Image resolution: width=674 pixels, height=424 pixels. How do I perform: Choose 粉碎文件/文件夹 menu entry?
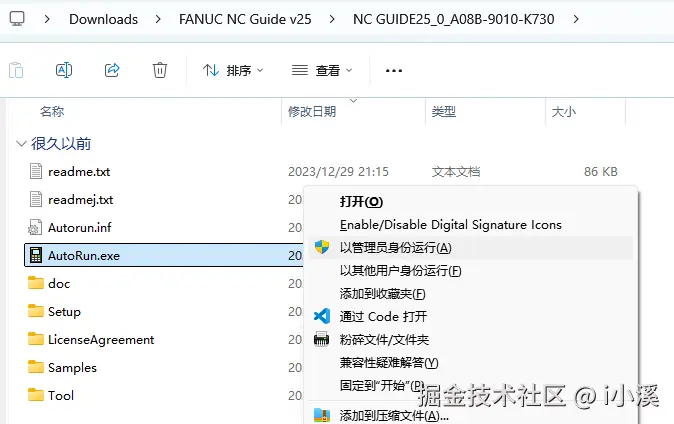click(x=384, y=340)
